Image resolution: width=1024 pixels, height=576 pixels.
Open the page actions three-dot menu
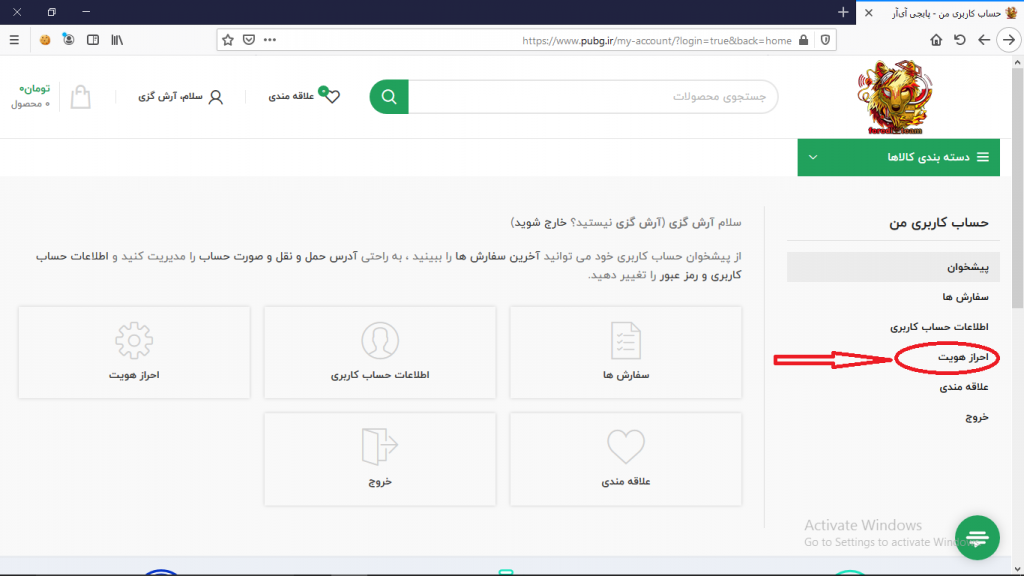click(x=270, y=40)
